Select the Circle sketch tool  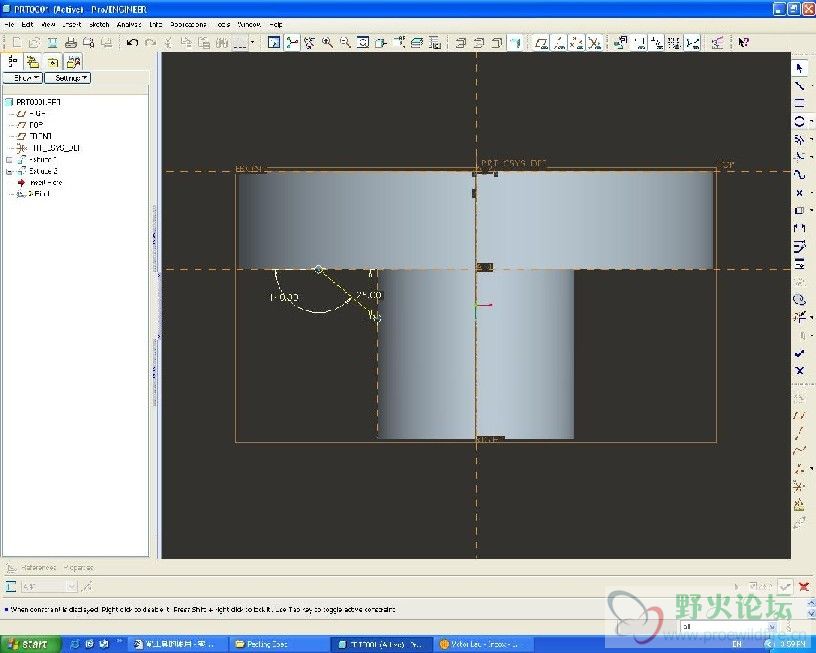tap(799, 121)
